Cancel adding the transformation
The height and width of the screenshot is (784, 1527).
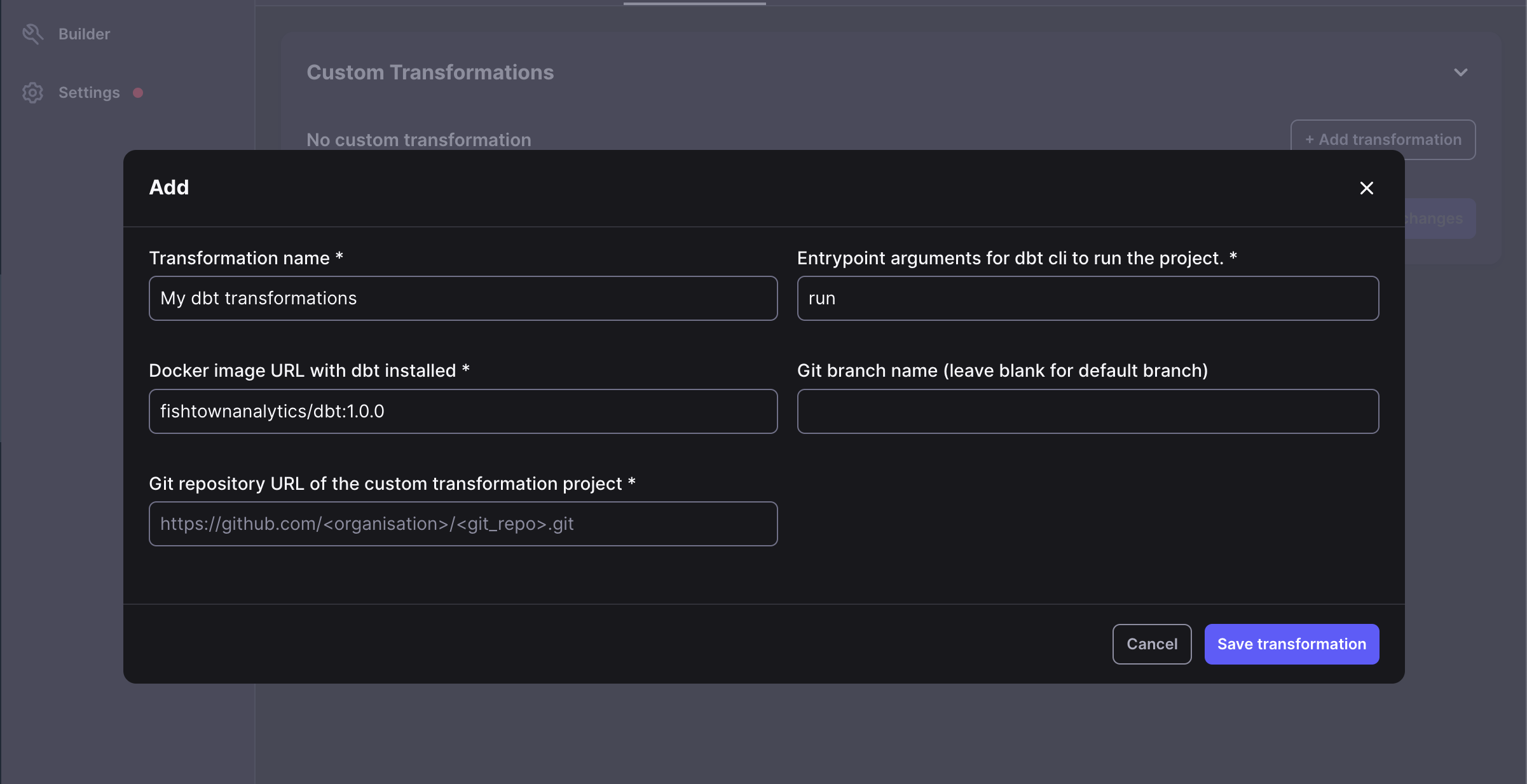click(1152, 644)
